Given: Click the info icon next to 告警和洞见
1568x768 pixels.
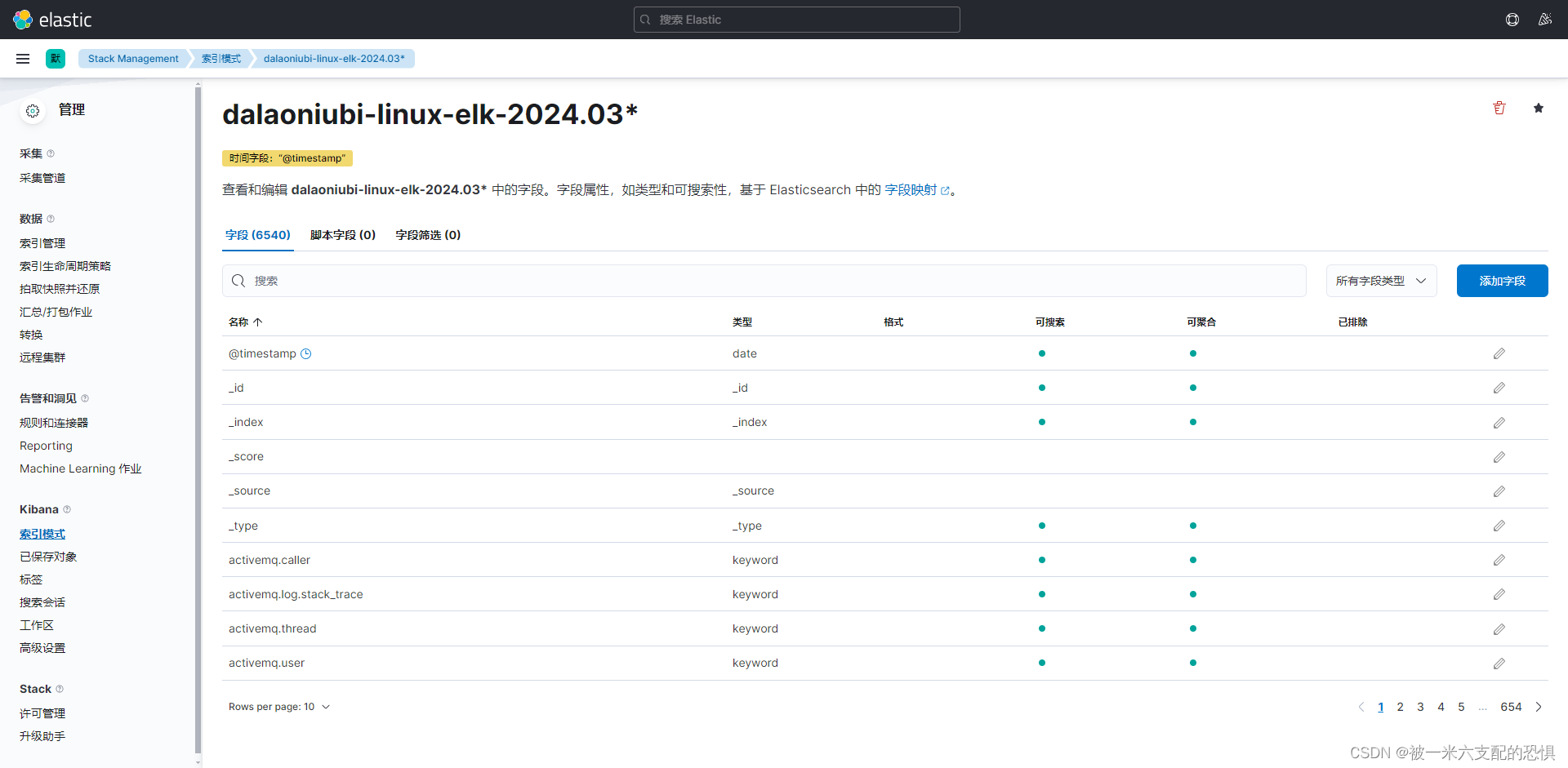Looking at the screenshot, I should (85, 398).
